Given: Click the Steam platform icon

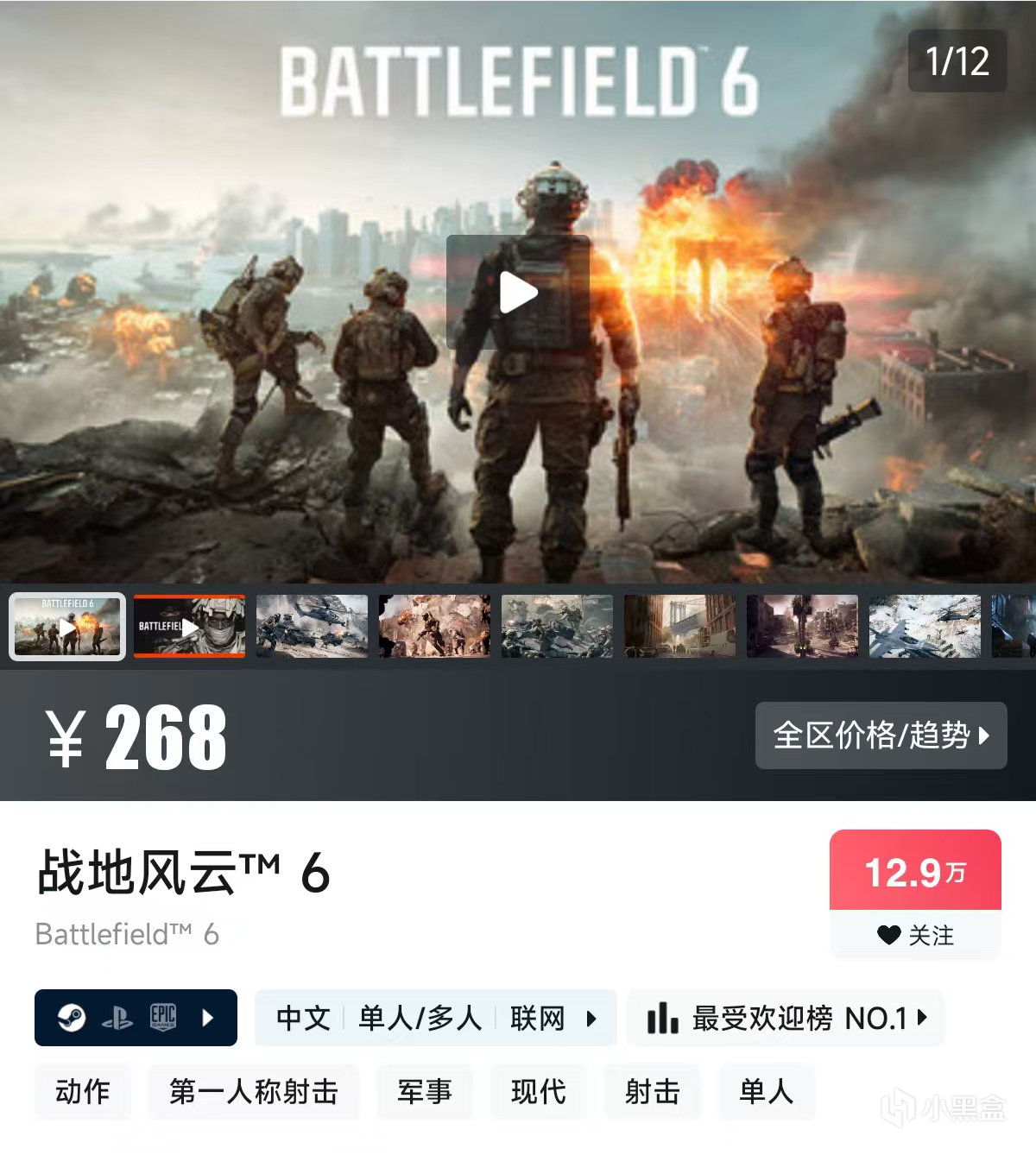Looking at the screenshot, I should (72, 1018).
